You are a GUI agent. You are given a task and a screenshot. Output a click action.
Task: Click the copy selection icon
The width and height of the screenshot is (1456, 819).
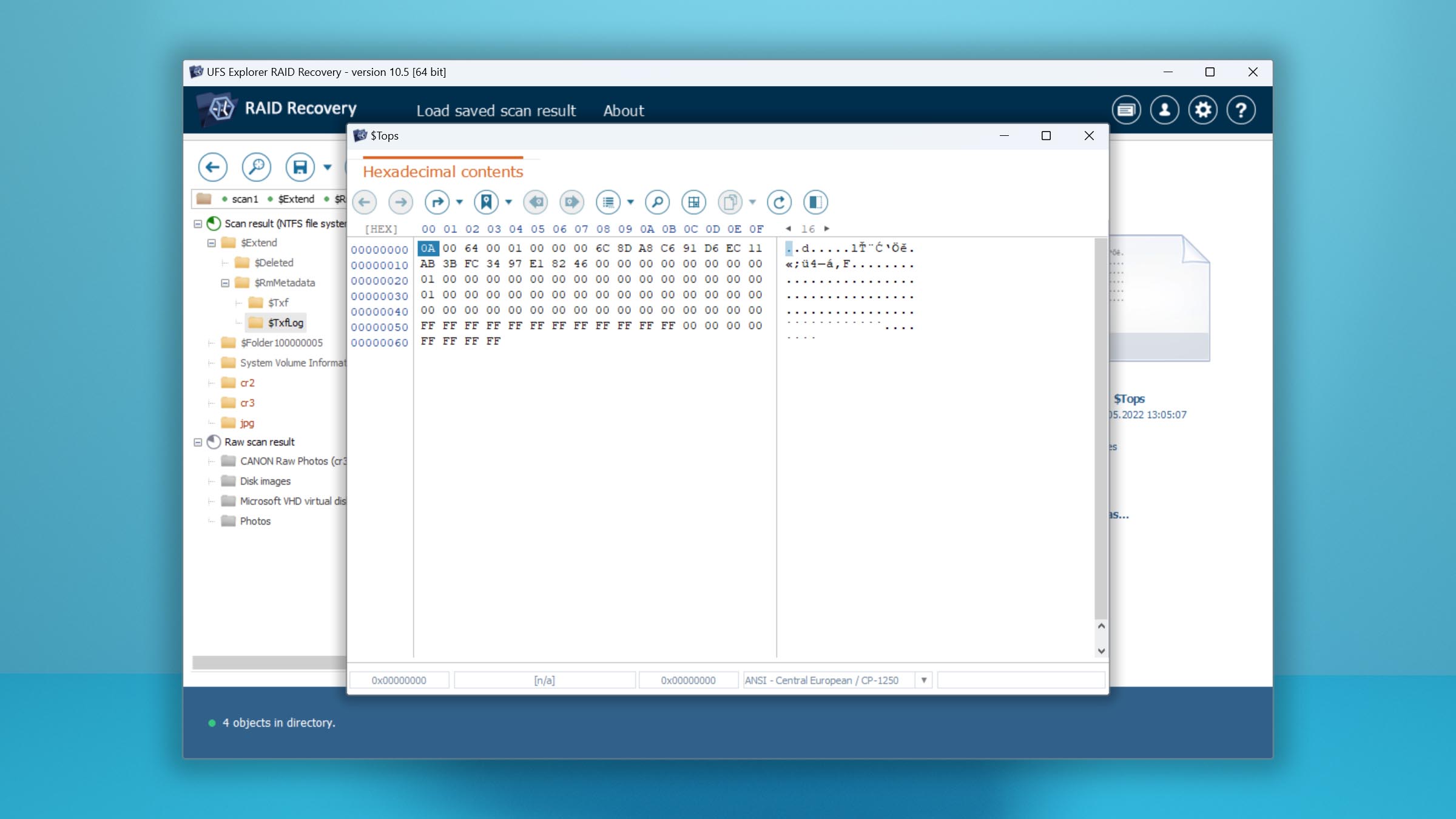pos(730,202)
